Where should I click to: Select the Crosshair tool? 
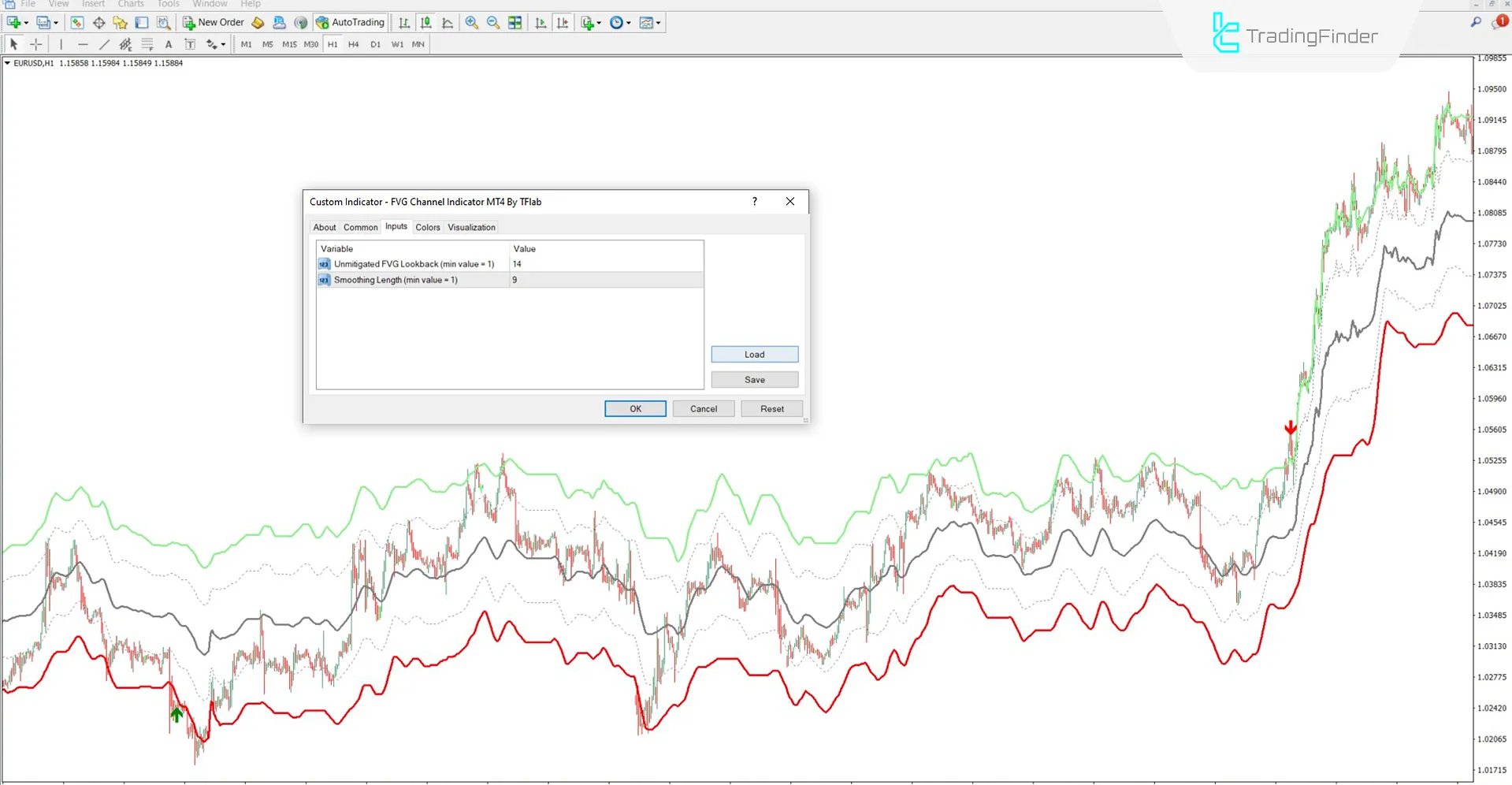coord(35,44)
